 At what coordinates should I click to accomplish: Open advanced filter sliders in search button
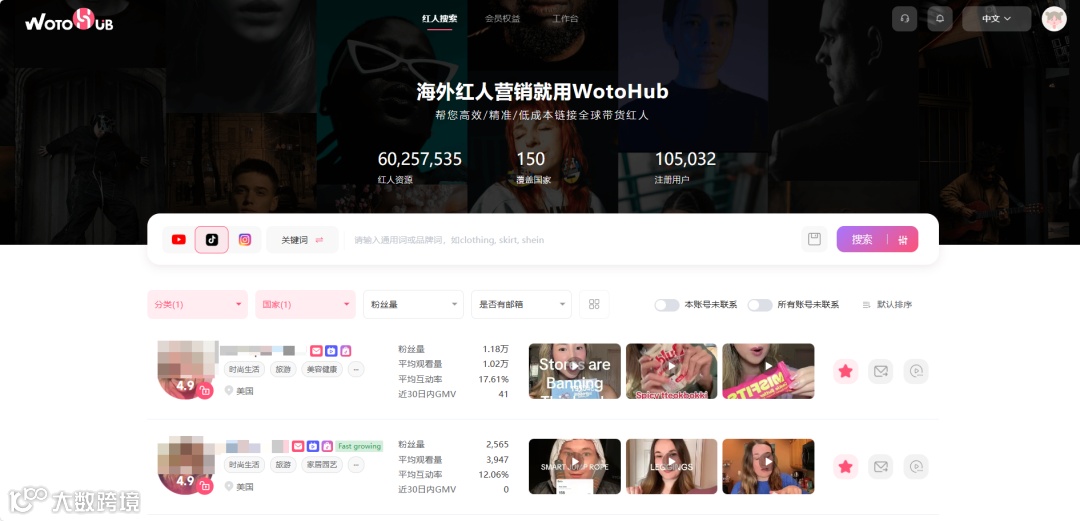(903, 240)
